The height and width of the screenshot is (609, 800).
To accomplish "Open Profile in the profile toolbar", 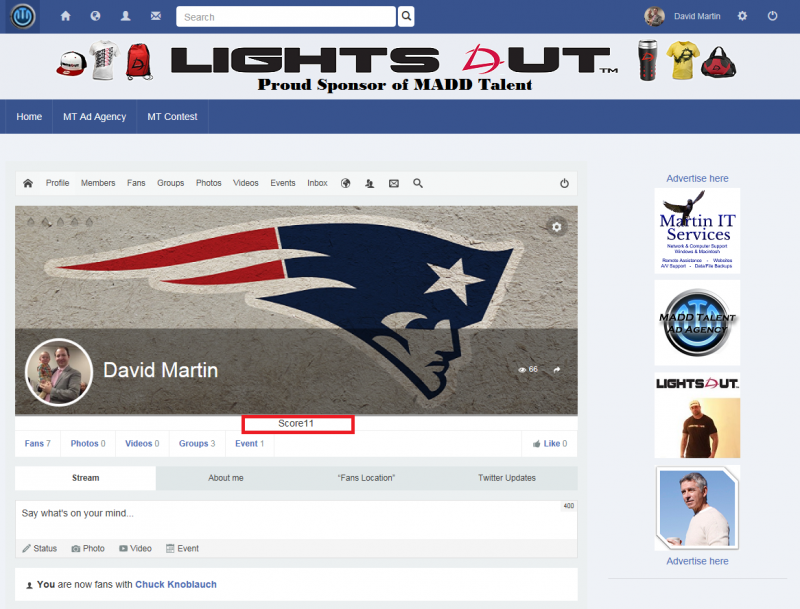I will (58, 183).
